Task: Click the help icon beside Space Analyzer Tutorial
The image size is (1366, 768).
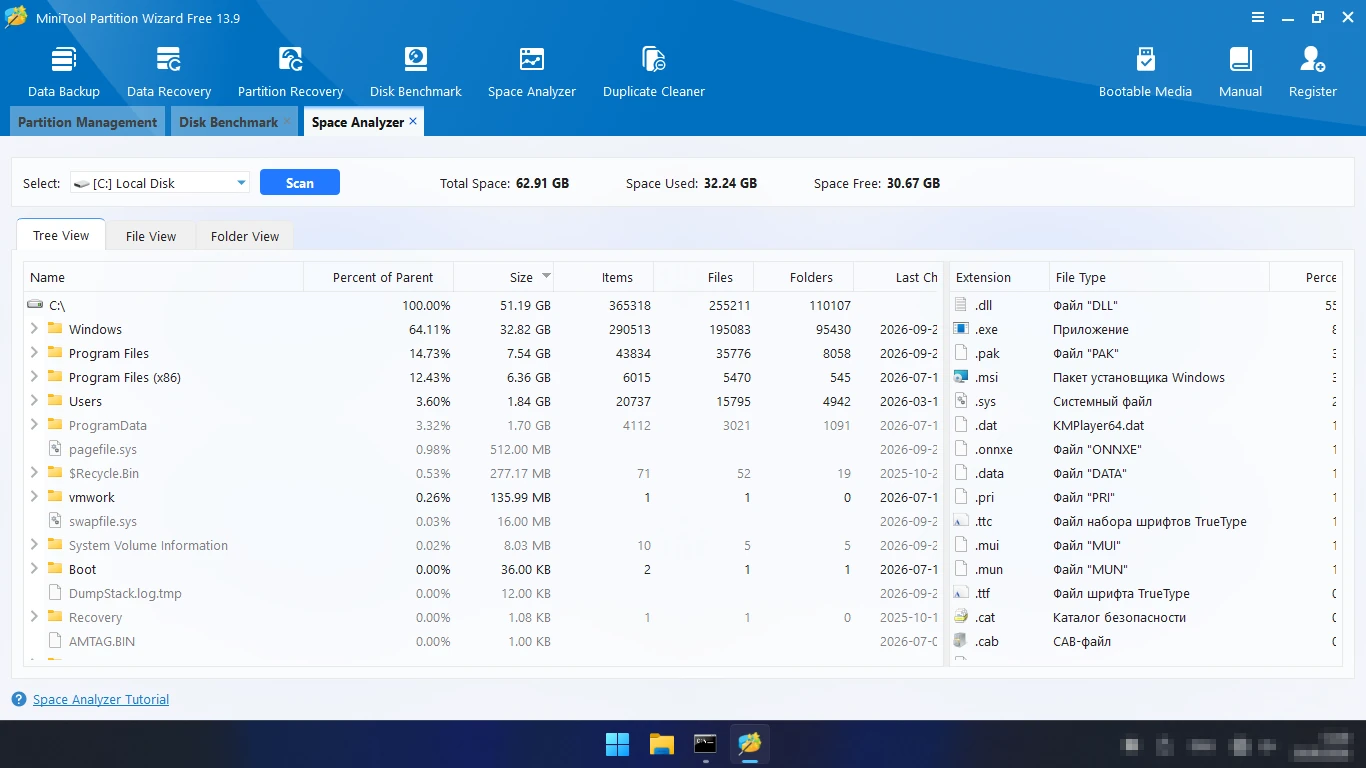Action: pos(19,699)
